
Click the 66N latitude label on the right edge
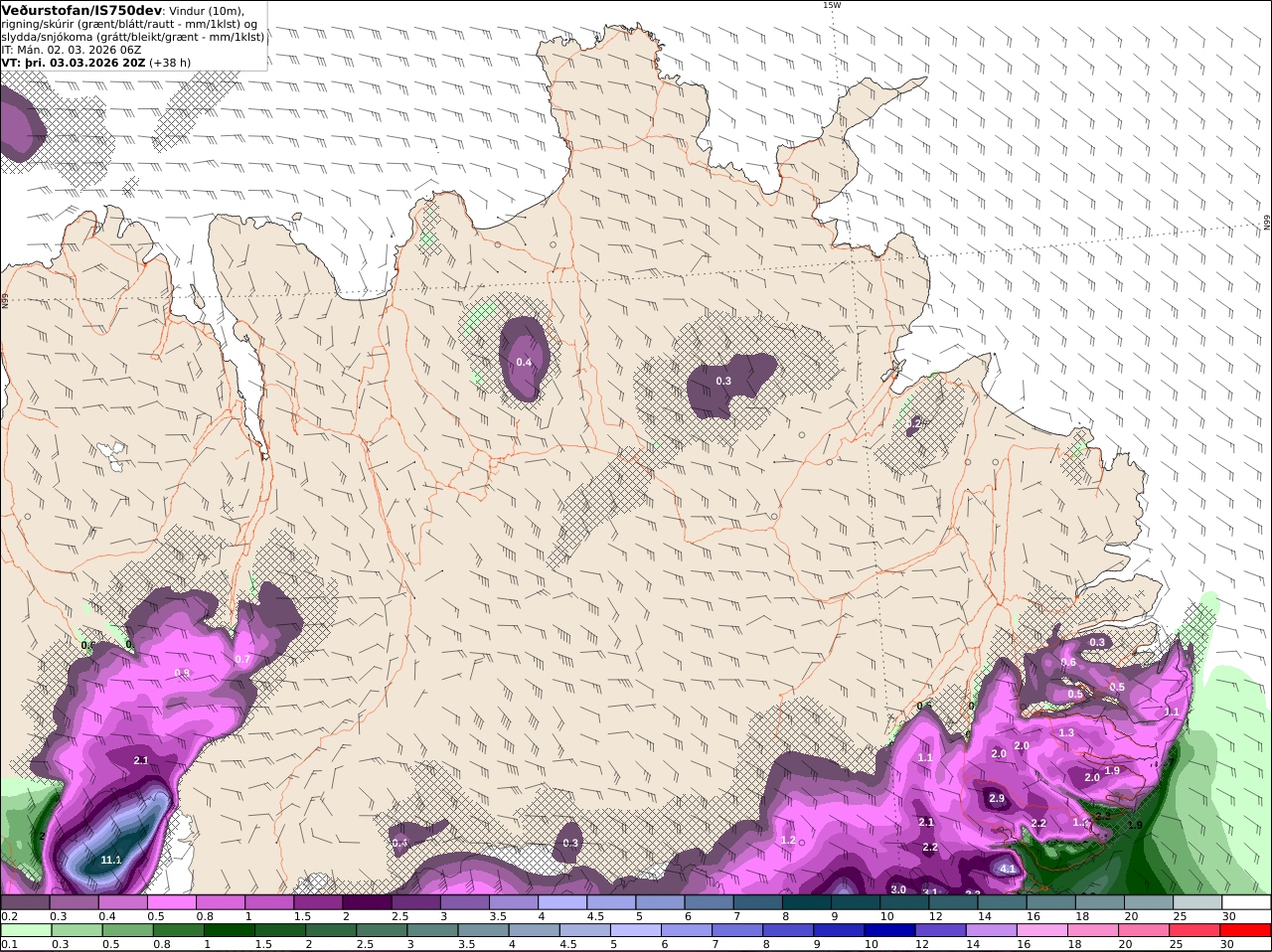(x=1267, y=223)
